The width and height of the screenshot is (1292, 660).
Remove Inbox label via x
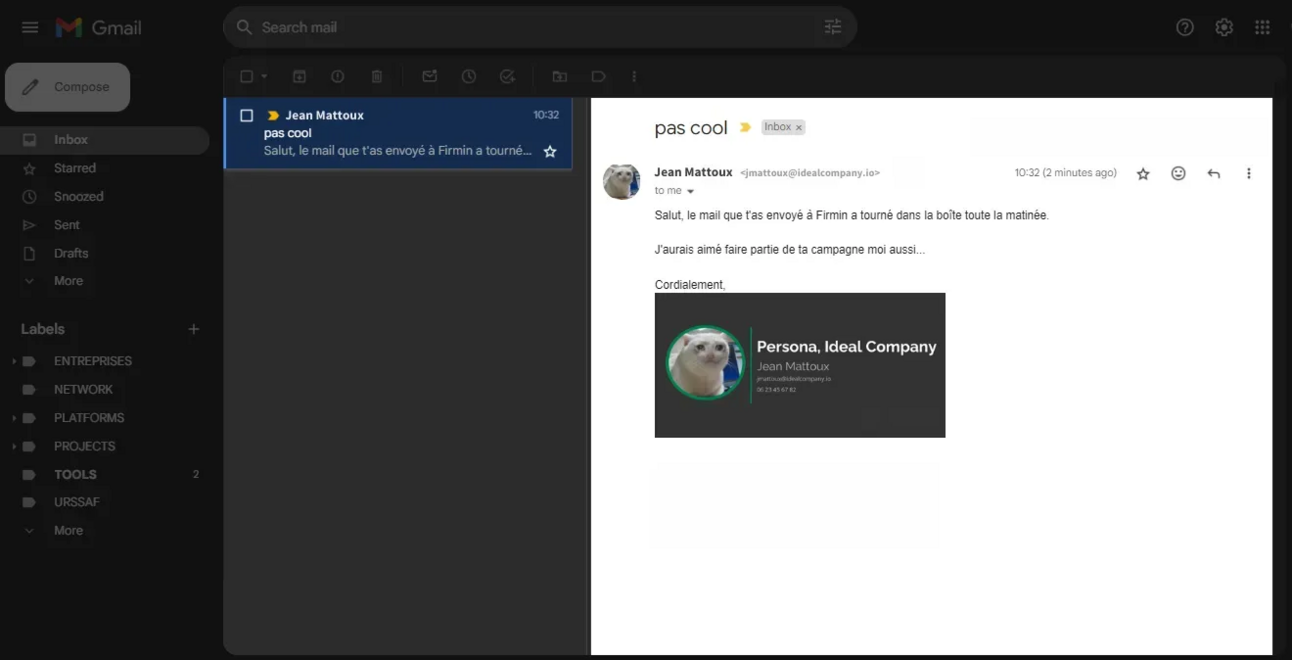(799, 127)
